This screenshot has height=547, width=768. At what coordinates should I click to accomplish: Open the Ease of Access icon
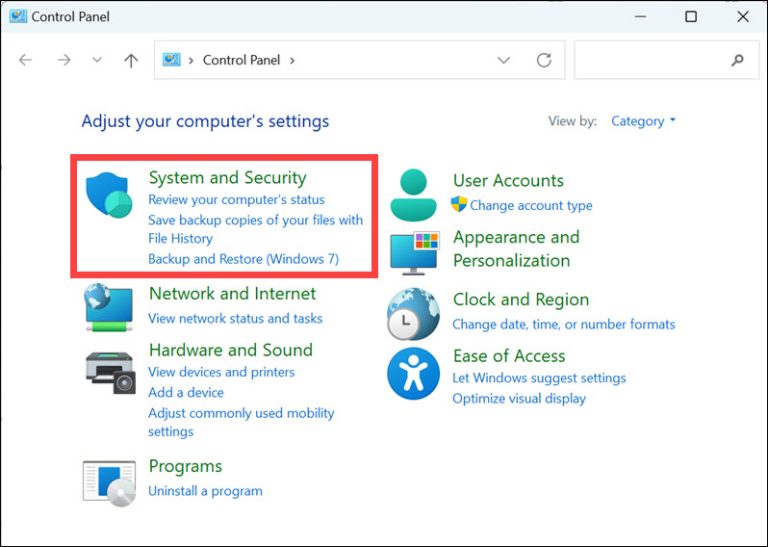413,374
